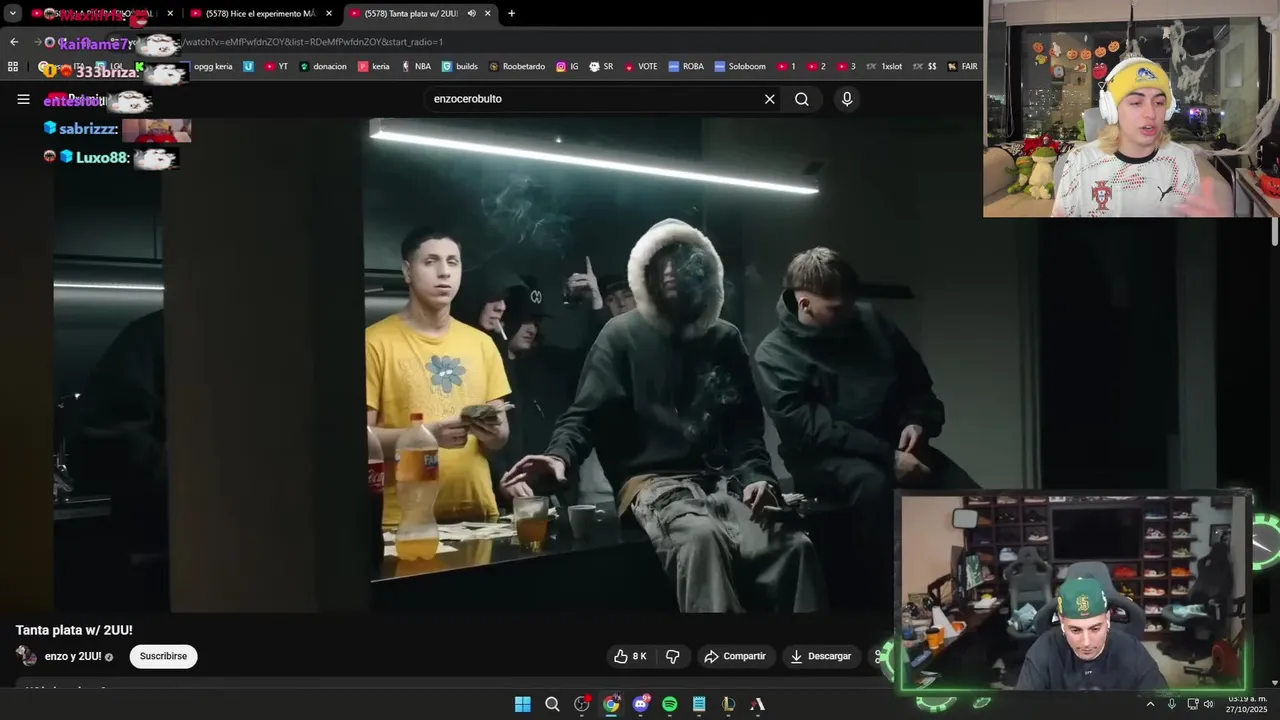Open the YT bookmark
Screen dimensions: 1280x720
pos(277,66)
